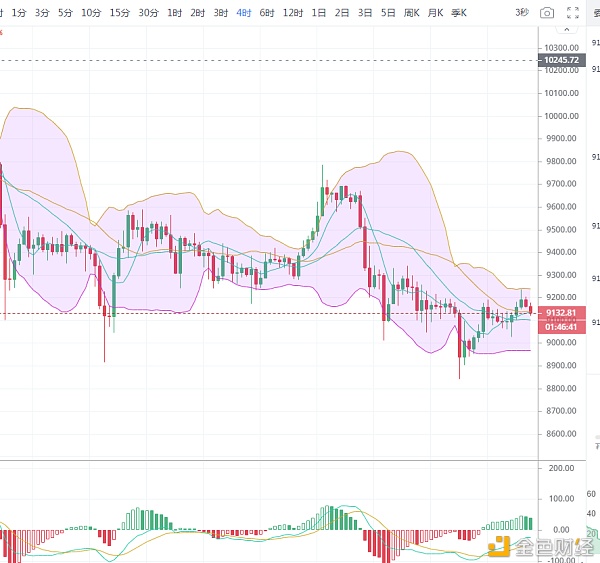Click the 10000.00 price axis label
The image size is (600, 563).
pos(561,116)
